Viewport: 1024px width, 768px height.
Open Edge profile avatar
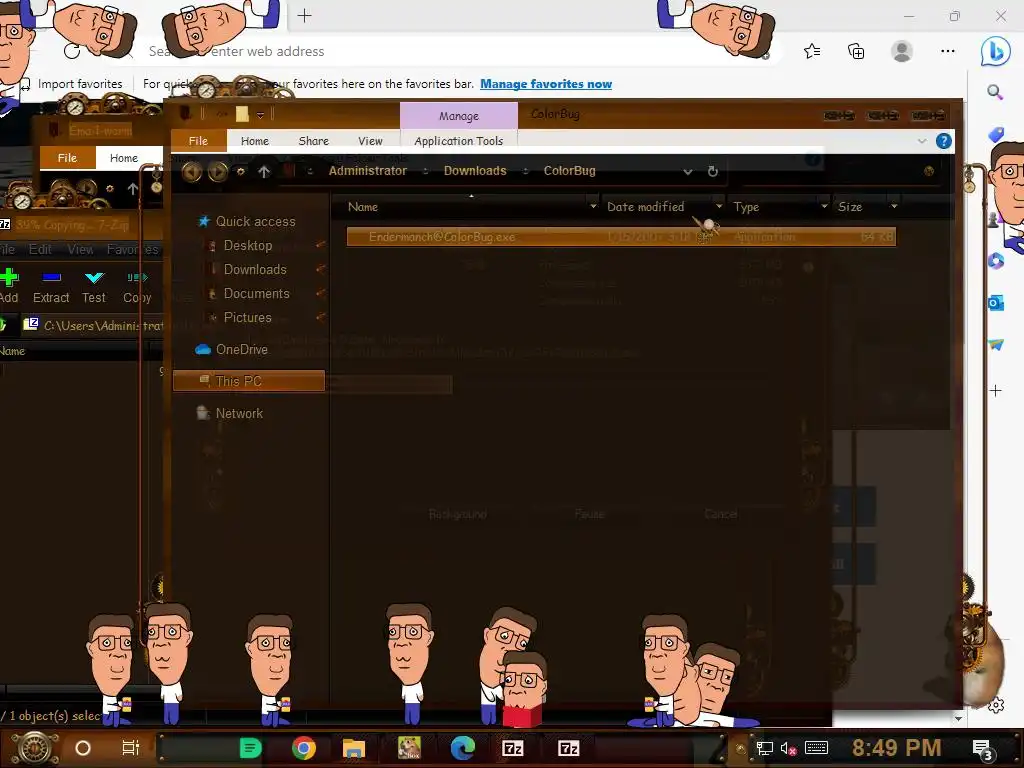pyautogui.click(x=902, y=51)
